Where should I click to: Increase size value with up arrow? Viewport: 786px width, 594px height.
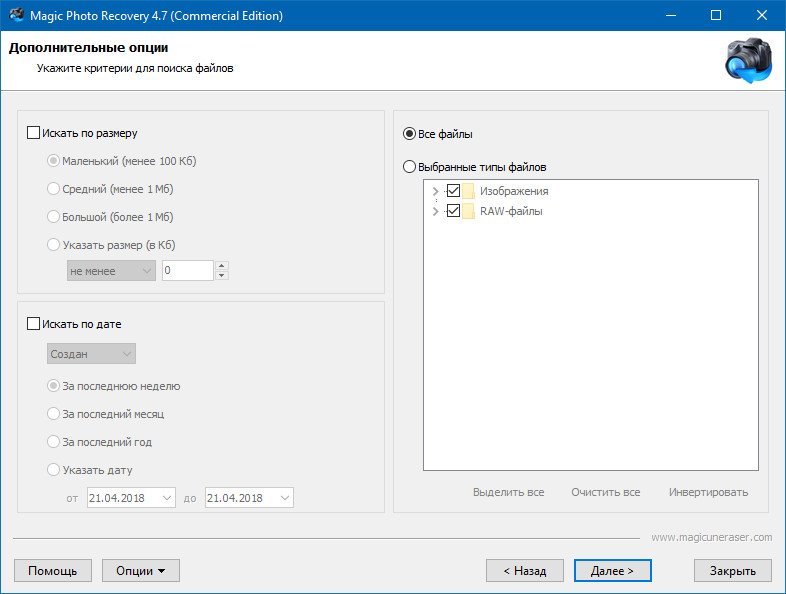[222, 266]
